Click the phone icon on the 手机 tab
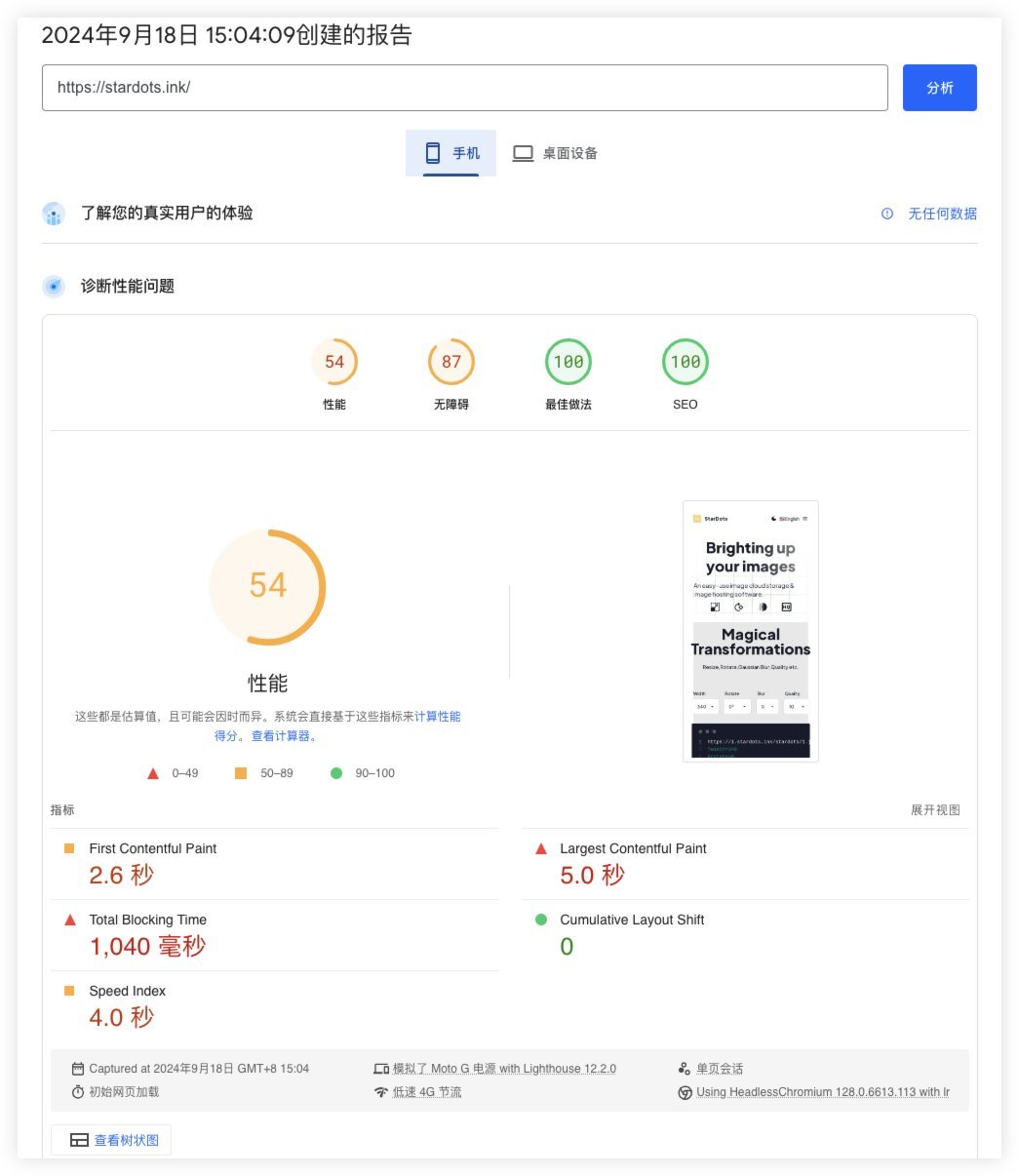Viewport: 1019px width, 1176px height. coord(432,152)
